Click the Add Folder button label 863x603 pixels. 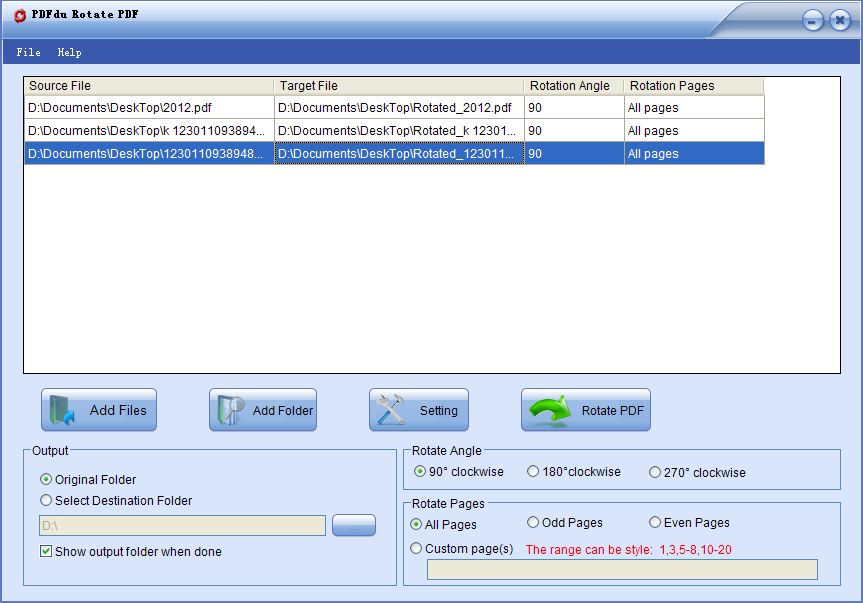[x=283, y=410]
